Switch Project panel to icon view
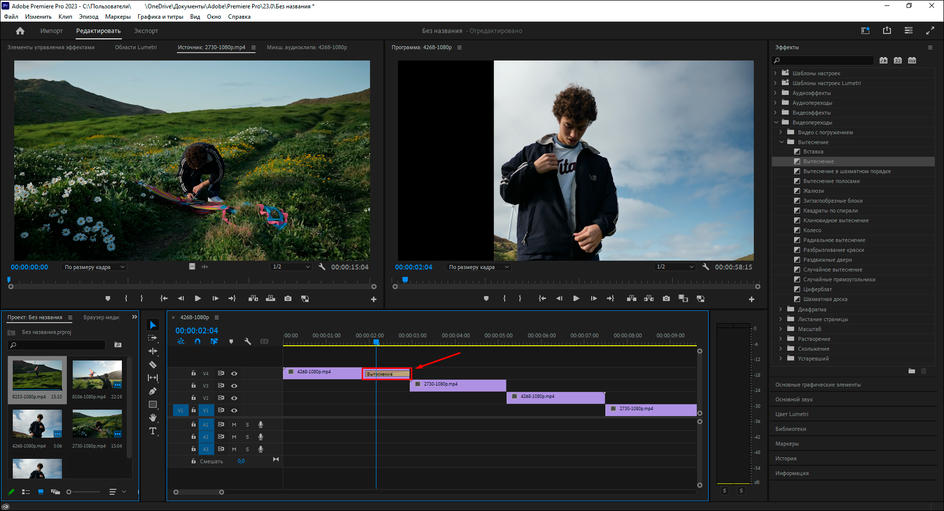This screenshot has width=944, height=511. 40,492
